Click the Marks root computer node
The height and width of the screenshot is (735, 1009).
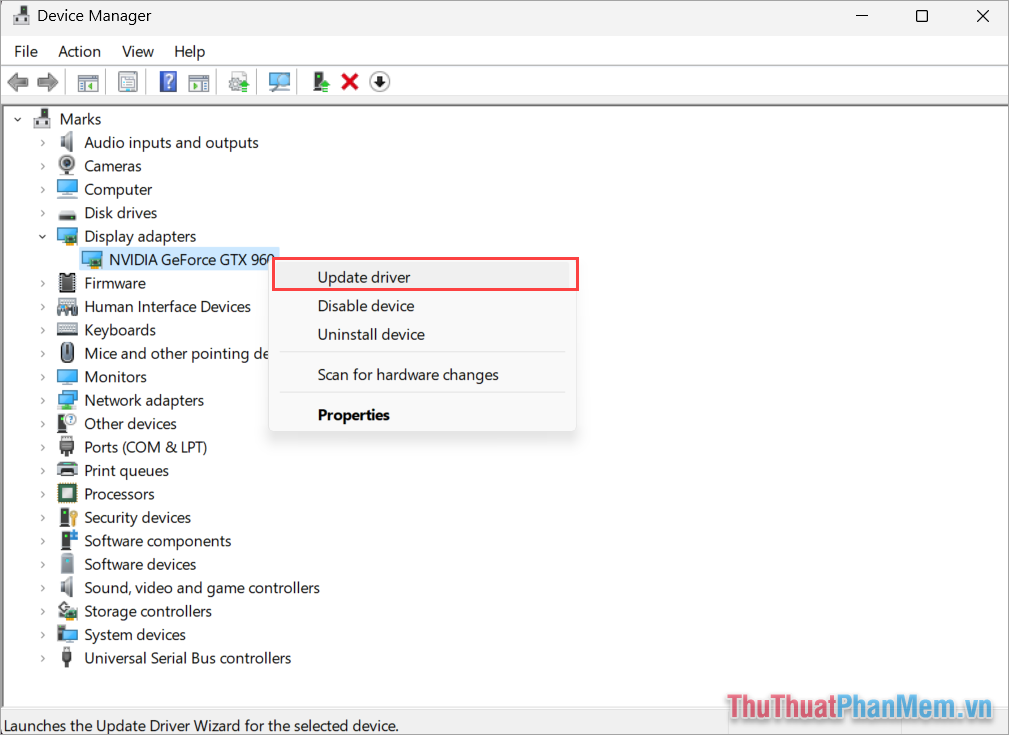(x=80, y=118)
